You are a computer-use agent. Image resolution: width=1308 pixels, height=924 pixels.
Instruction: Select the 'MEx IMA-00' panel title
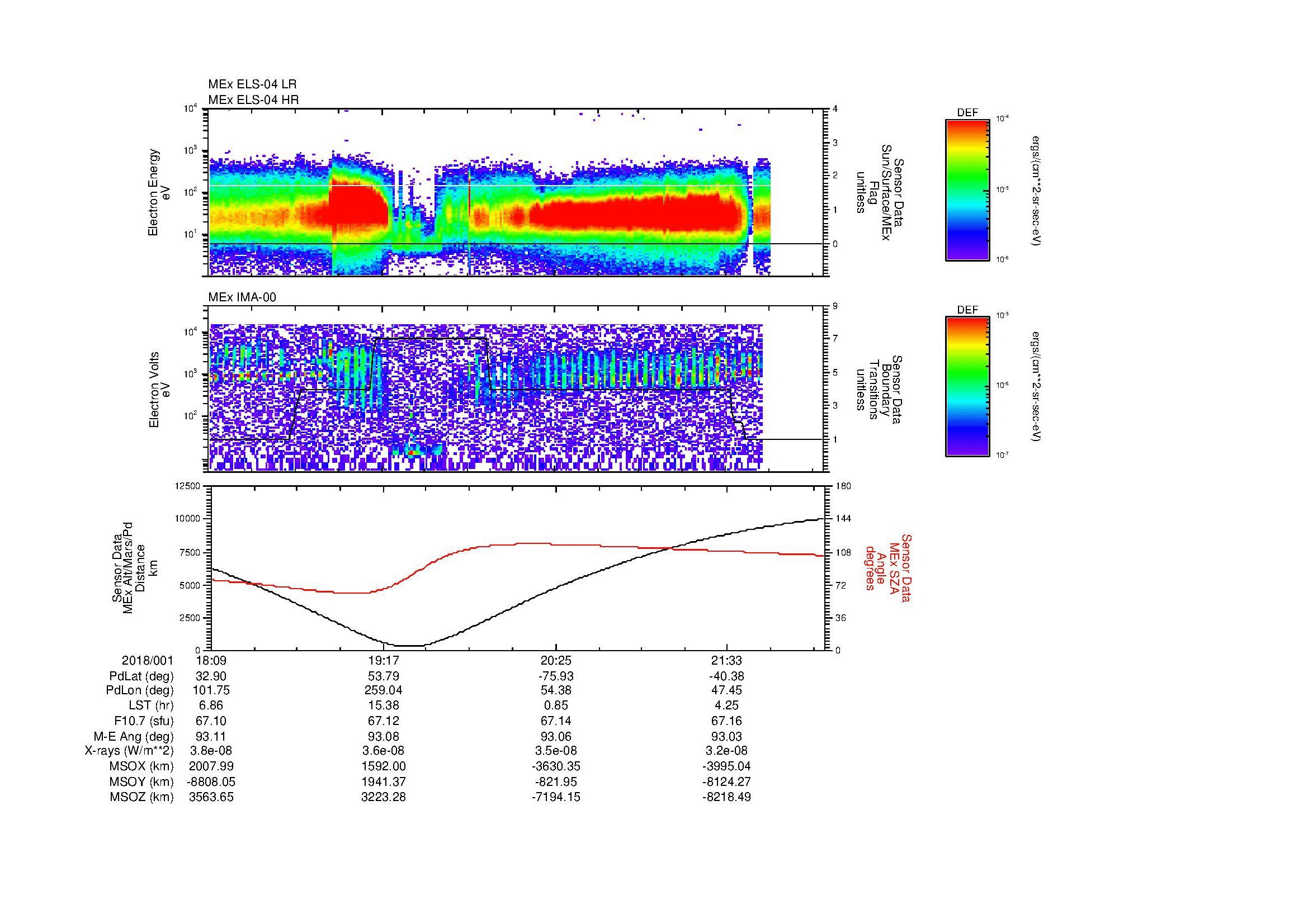coord(242,297)
